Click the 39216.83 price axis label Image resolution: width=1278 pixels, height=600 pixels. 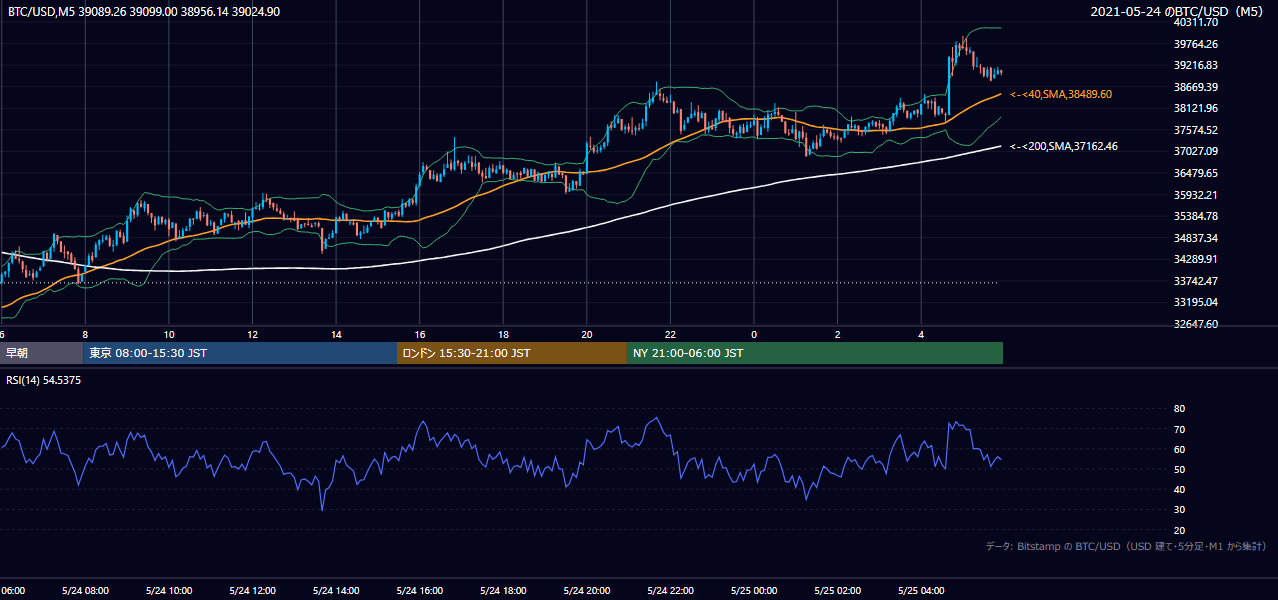click(x=1196, y=65)
